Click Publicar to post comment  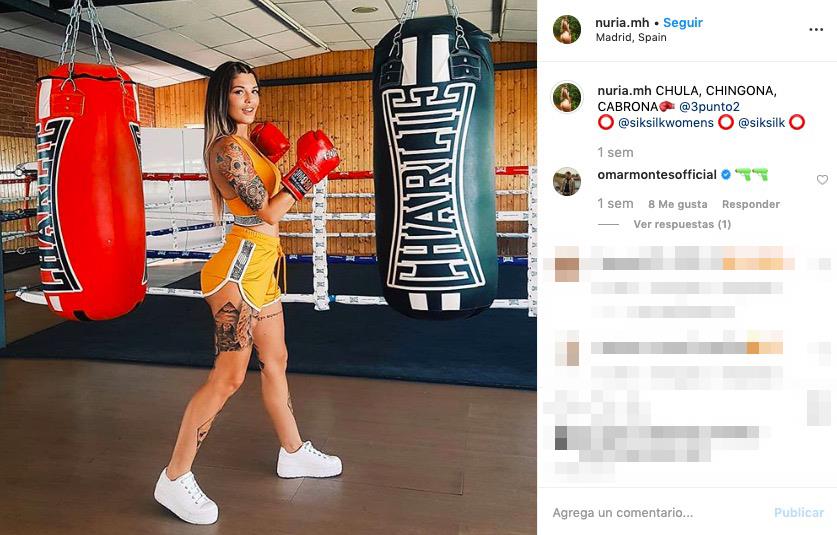[x=799, y=513]
